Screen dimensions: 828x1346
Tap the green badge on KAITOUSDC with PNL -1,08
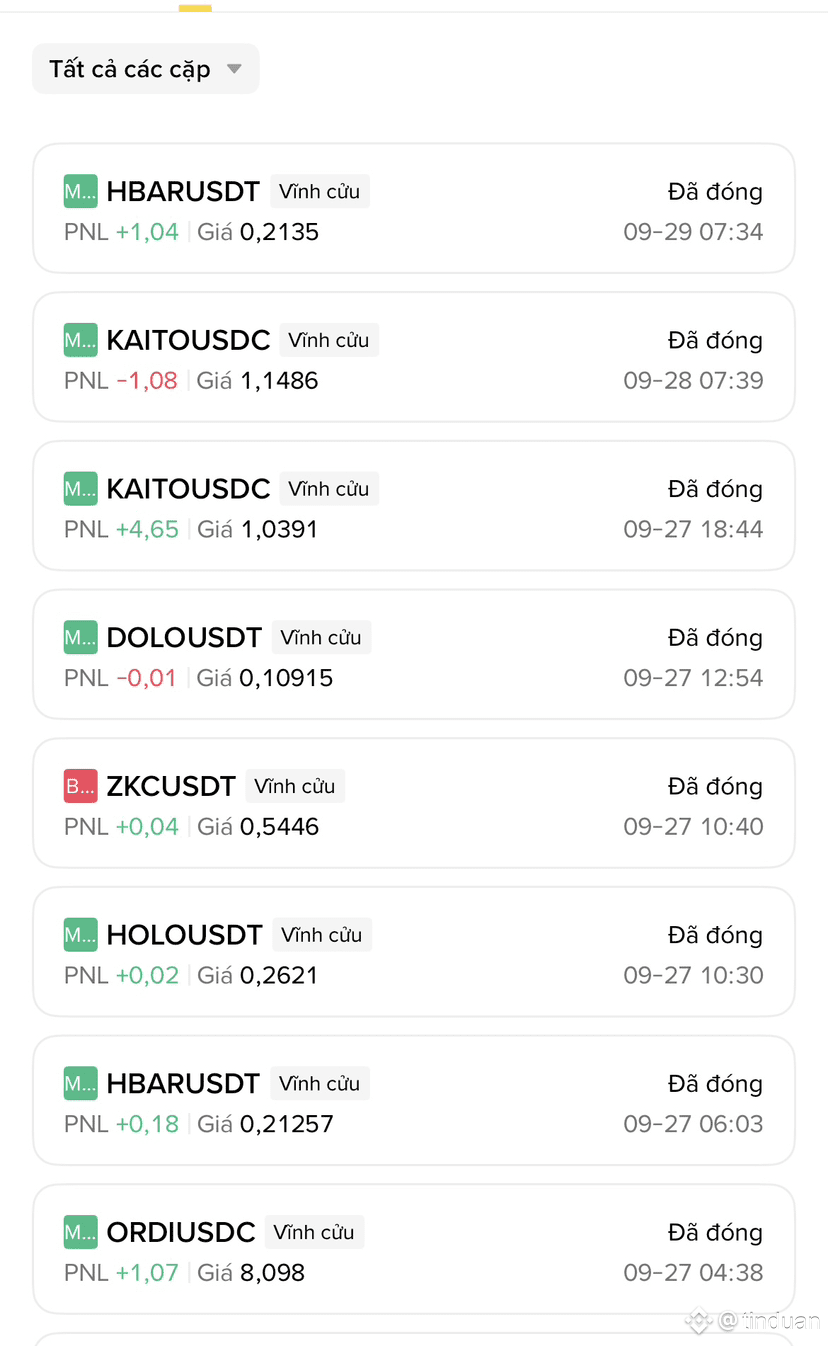pyautogui.click(x=80, y=340)
